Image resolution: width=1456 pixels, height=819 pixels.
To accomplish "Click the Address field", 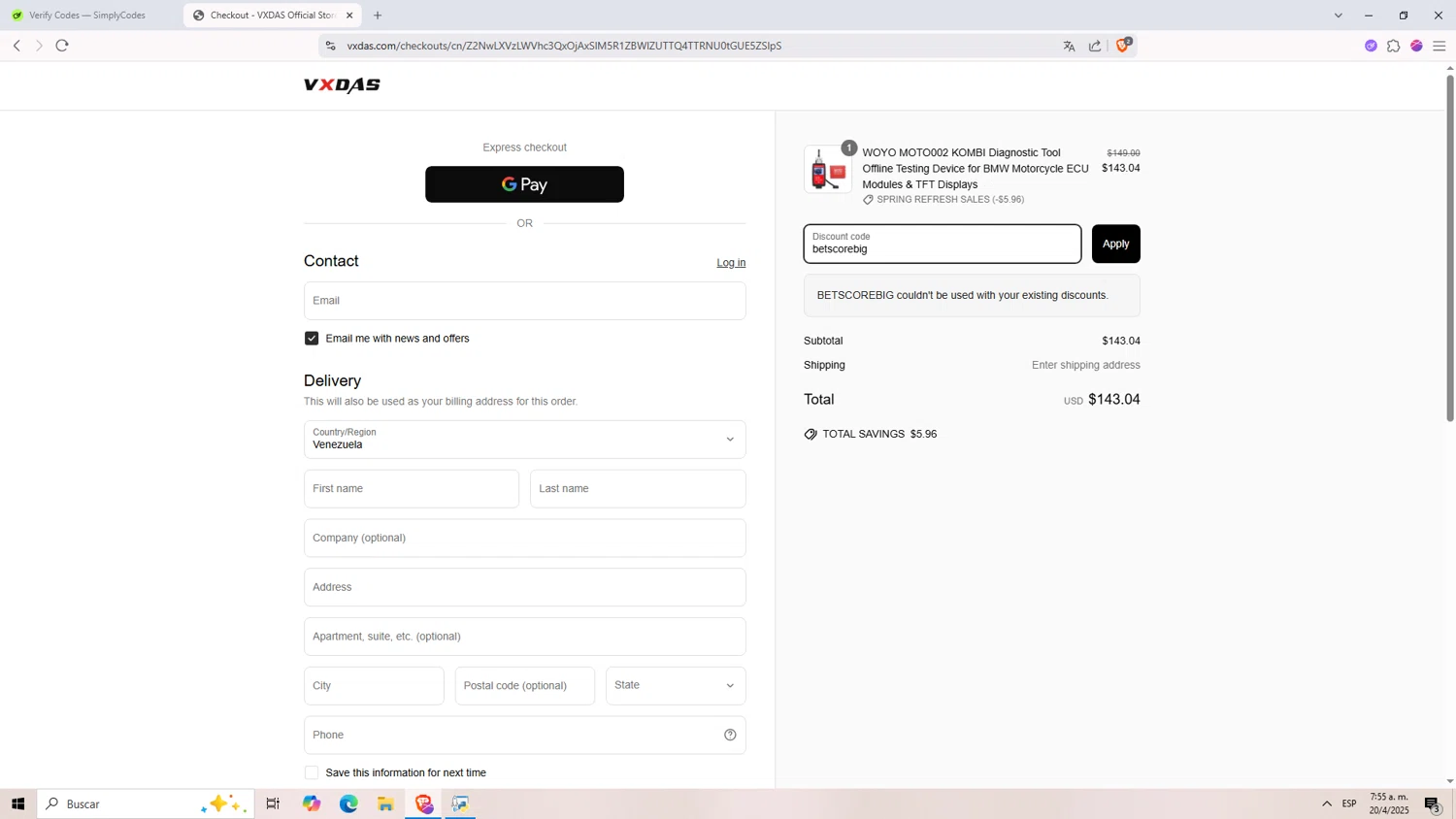I will coord(524,587).
